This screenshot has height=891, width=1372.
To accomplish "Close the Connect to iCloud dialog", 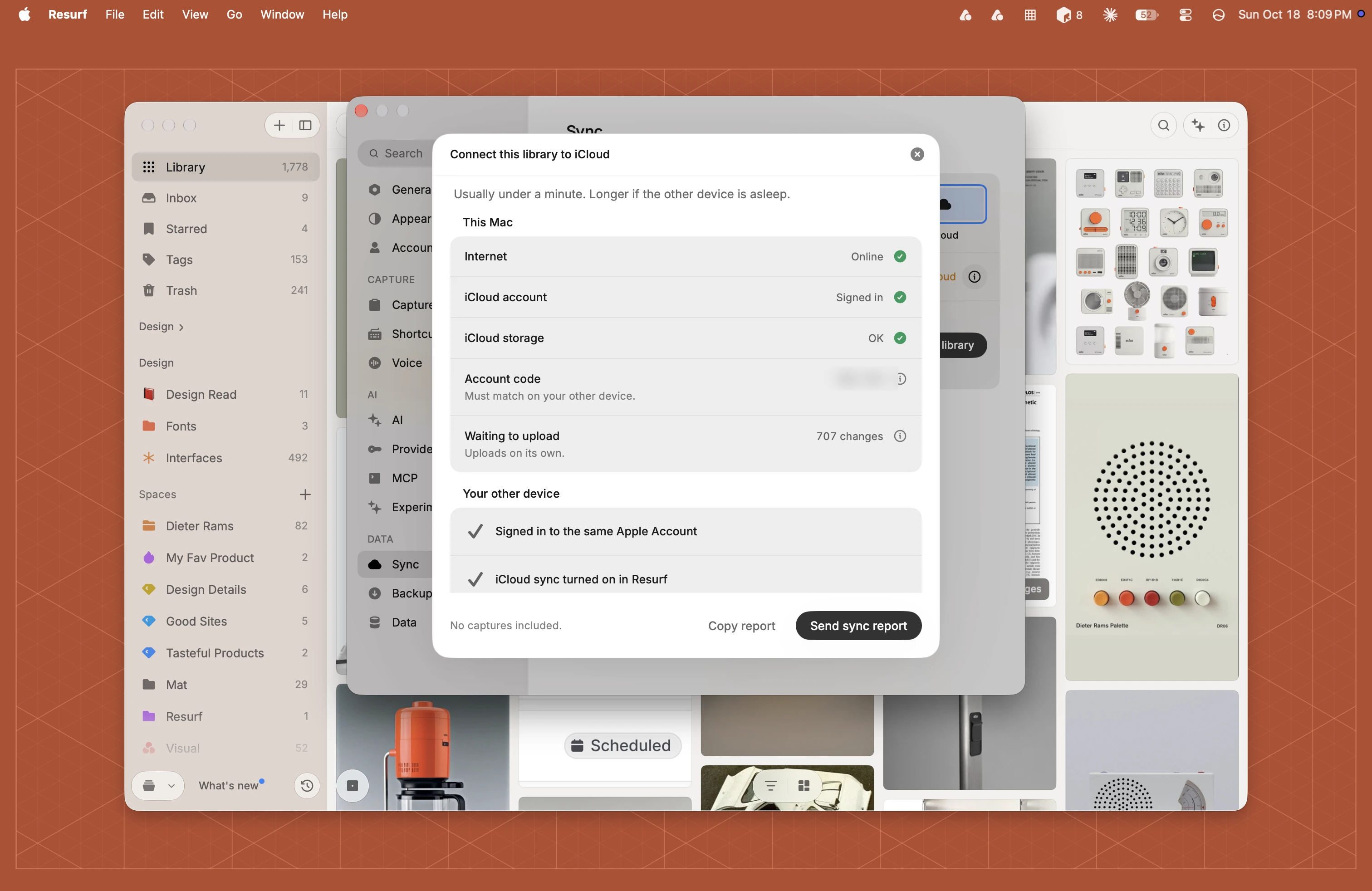I will click(916, 154).
